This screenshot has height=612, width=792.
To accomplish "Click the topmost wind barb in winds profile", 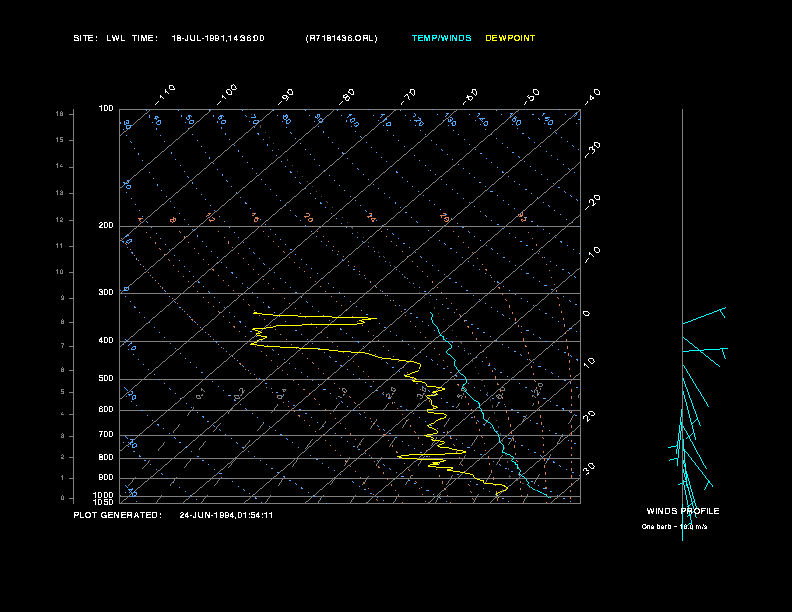I will pyautogui.click(x=705, y=316).
